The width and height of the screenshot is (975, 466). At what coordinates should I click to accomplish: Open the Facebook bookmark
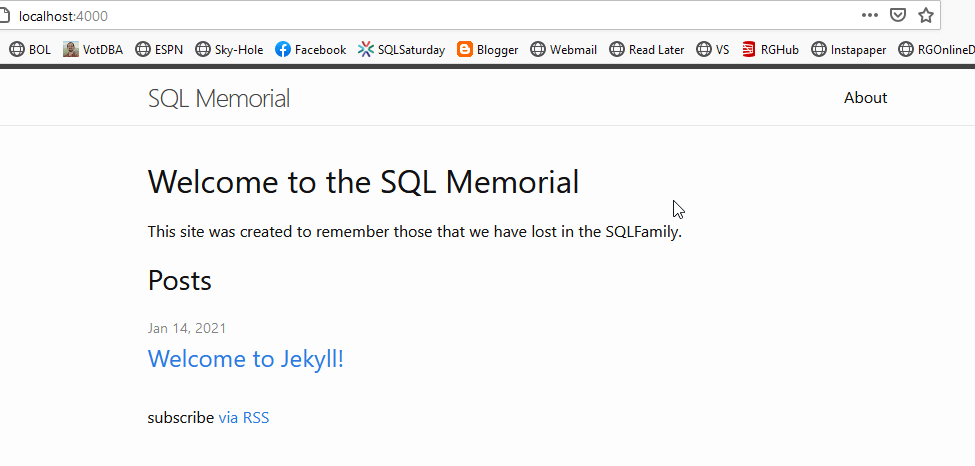(x=310, y=49)
